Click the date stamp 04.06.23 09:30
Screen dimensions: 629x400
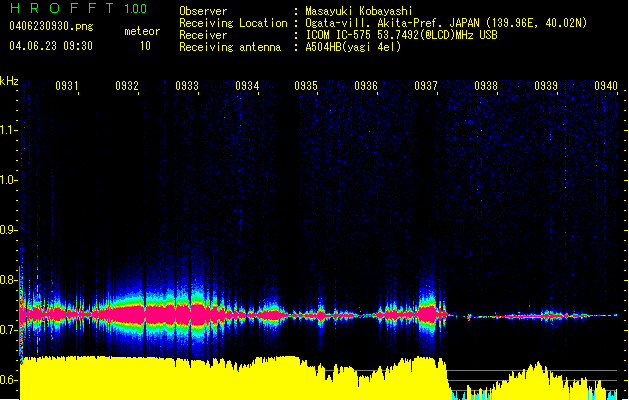[51, 45]
